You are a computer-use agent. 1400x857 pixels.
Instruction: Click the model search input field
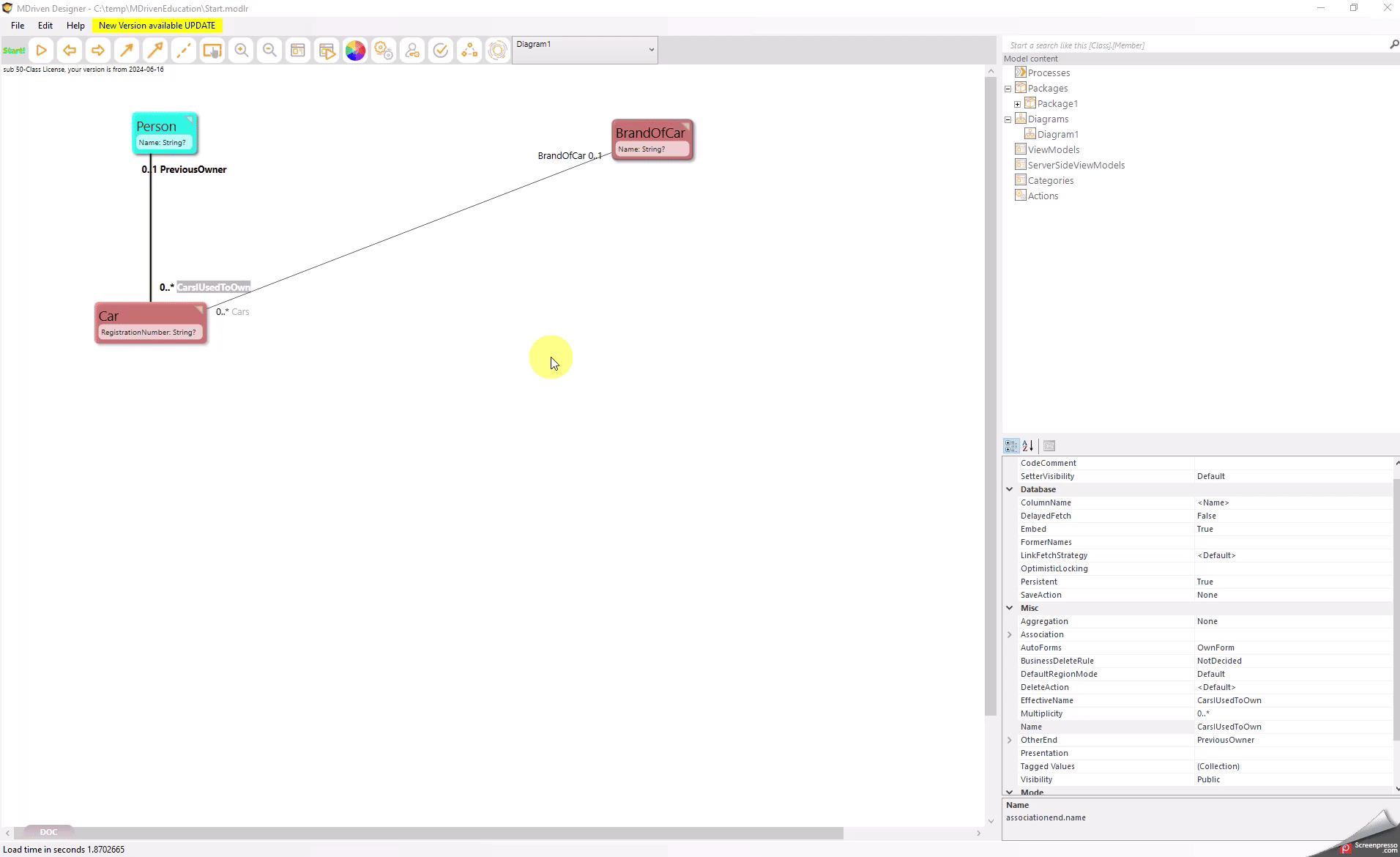1194,45
